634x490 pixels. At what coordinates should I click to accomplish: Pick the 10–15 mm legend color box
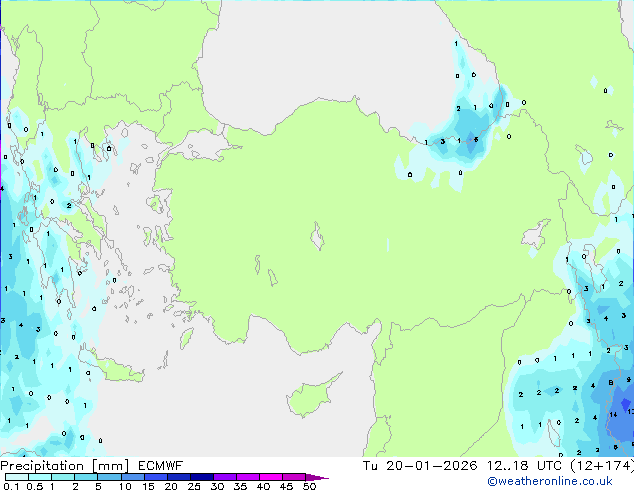[132, 477]
